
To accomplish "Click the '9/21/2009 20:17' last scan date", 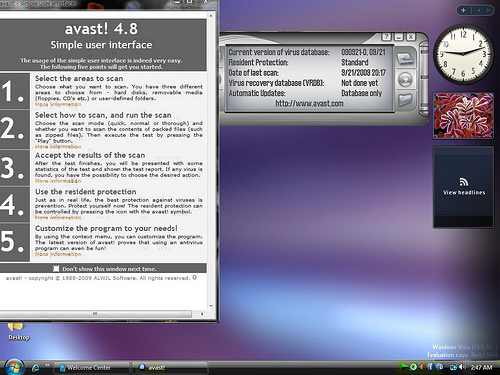I will coord(363,73).
